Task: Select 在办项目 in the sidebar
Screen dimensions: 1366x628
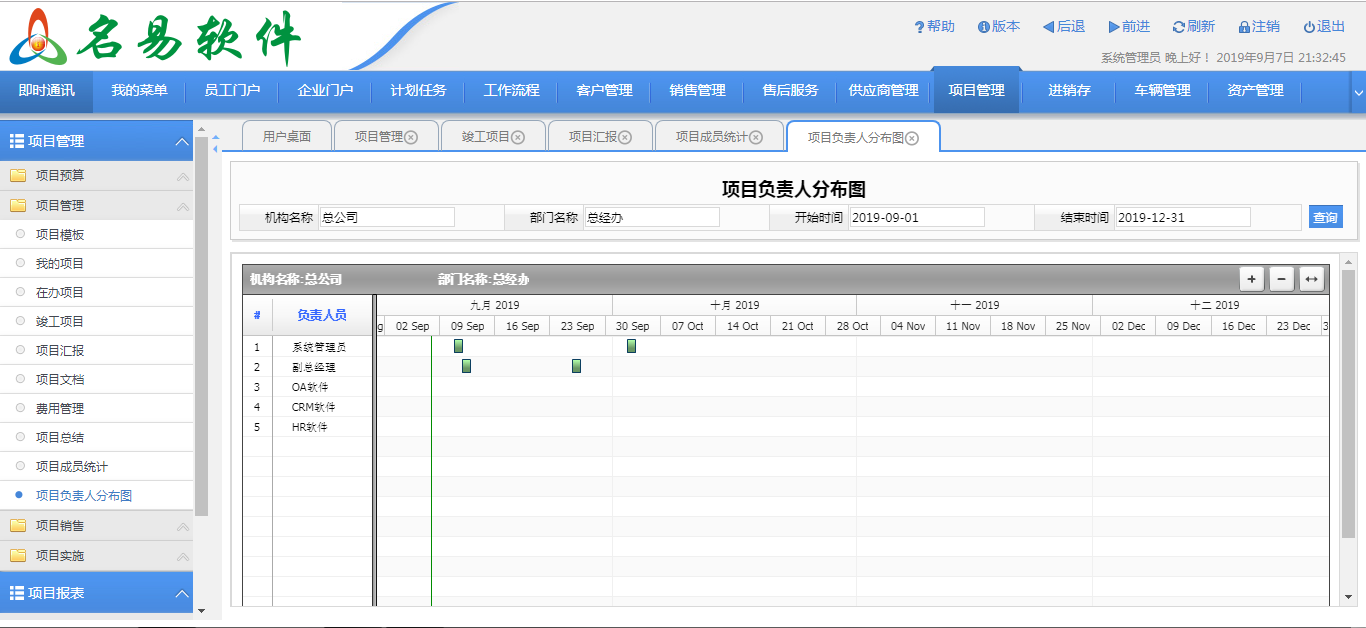Action: [x=60, y=293]
